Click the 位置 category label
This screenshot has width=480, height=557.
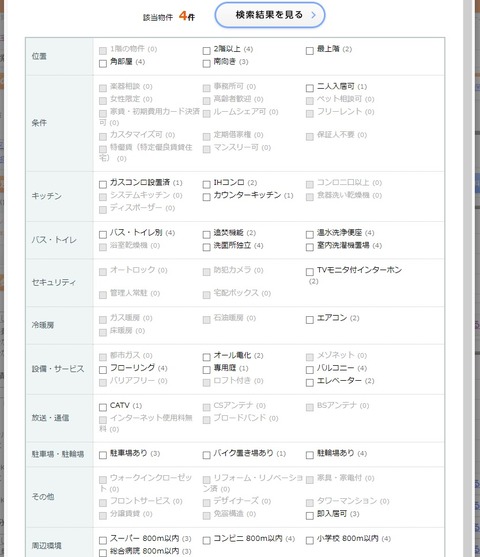pyautogui.click(x=39, y=56)
